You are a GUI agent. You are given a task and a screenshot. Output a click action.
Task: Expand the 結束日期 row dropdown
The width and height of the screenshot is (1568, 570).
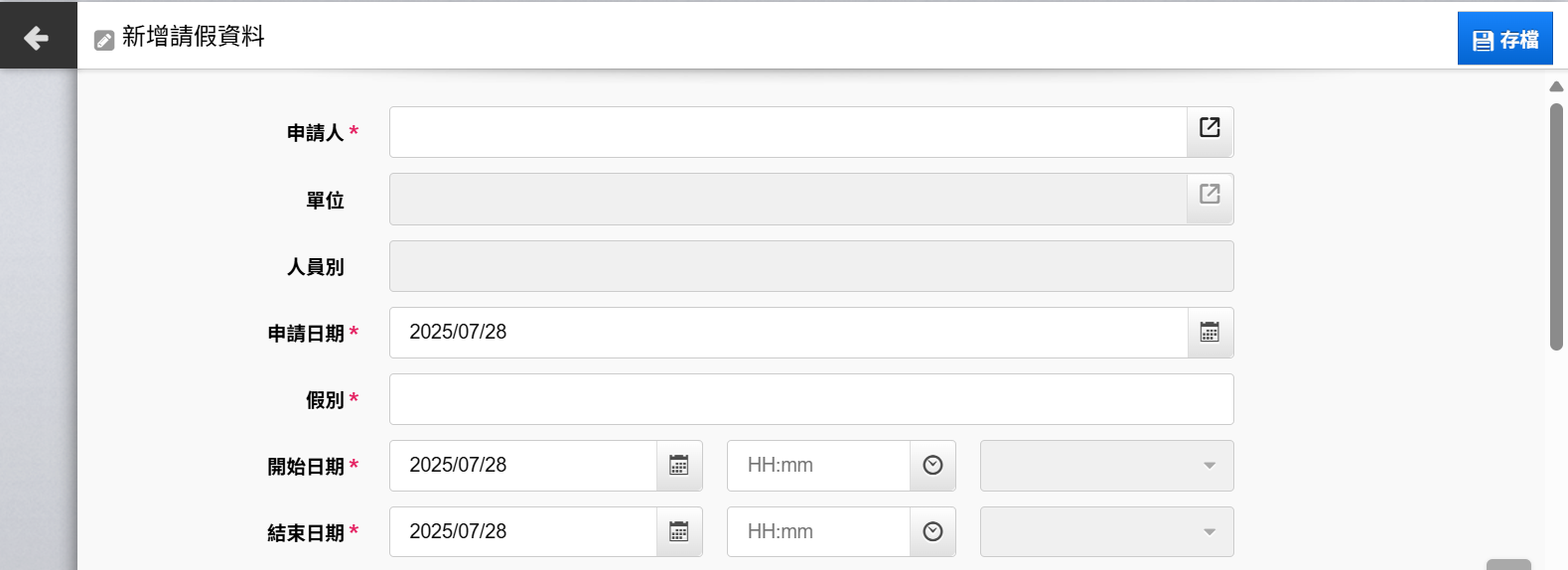click(1107, 532)
